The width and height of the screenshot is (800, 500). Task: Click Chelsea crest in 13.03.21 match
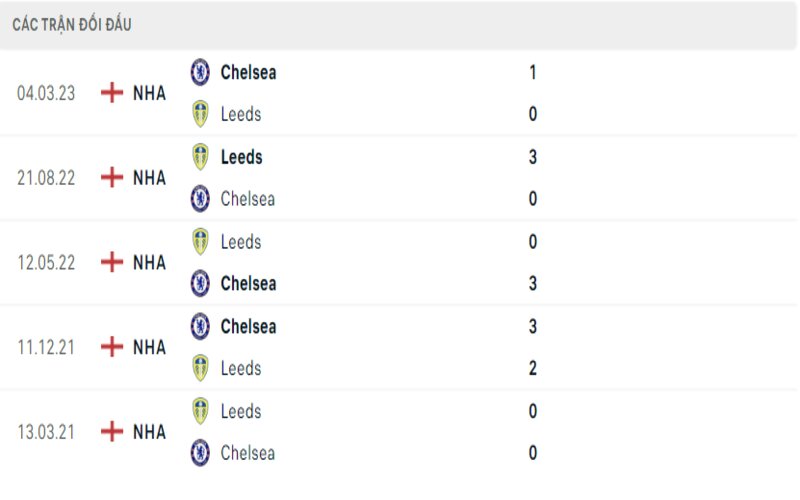click(200, 453)
